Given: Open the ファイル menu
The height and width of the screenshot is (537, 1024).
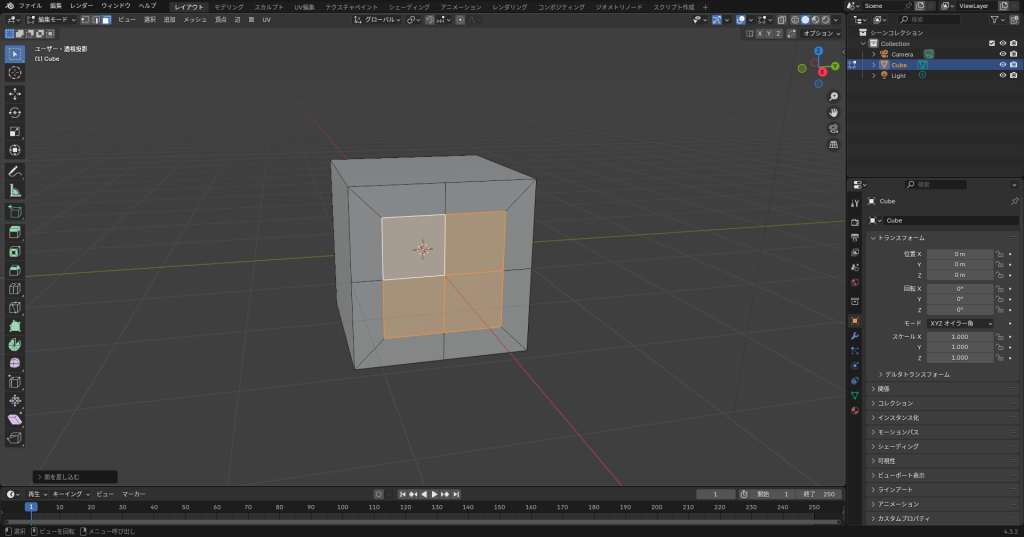Looking at the screenshot, I should tap(30, 6).
